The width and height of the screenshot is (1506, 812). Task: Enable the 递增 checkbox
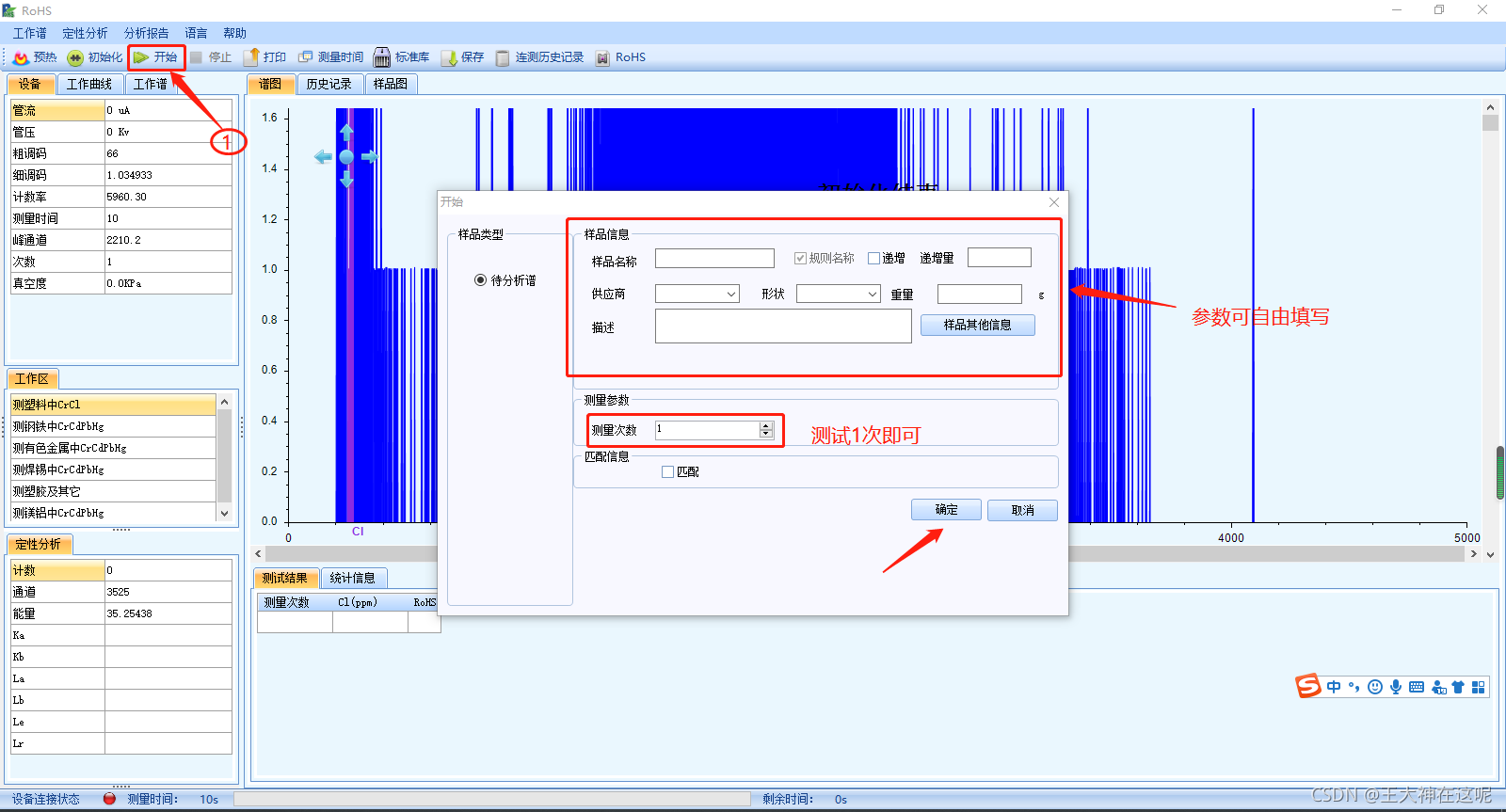(x=873, y=258)
